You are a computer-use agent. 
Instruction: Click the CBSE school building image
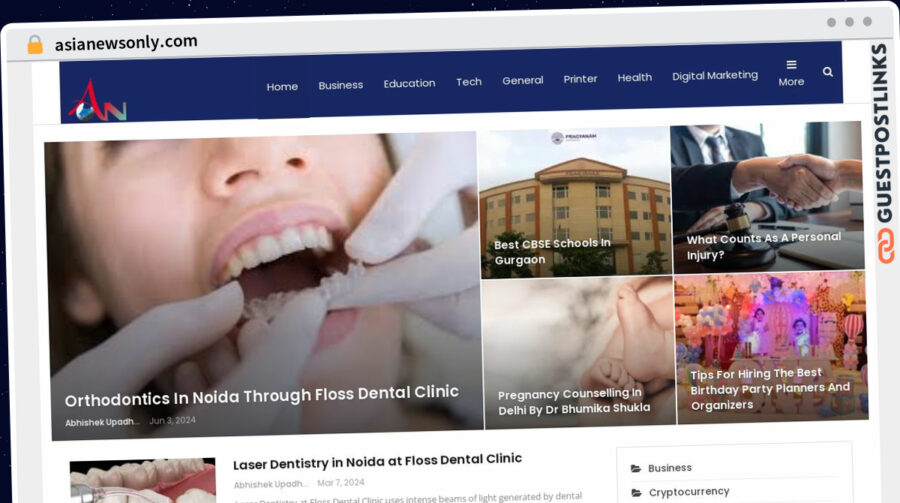coord(575,202)
